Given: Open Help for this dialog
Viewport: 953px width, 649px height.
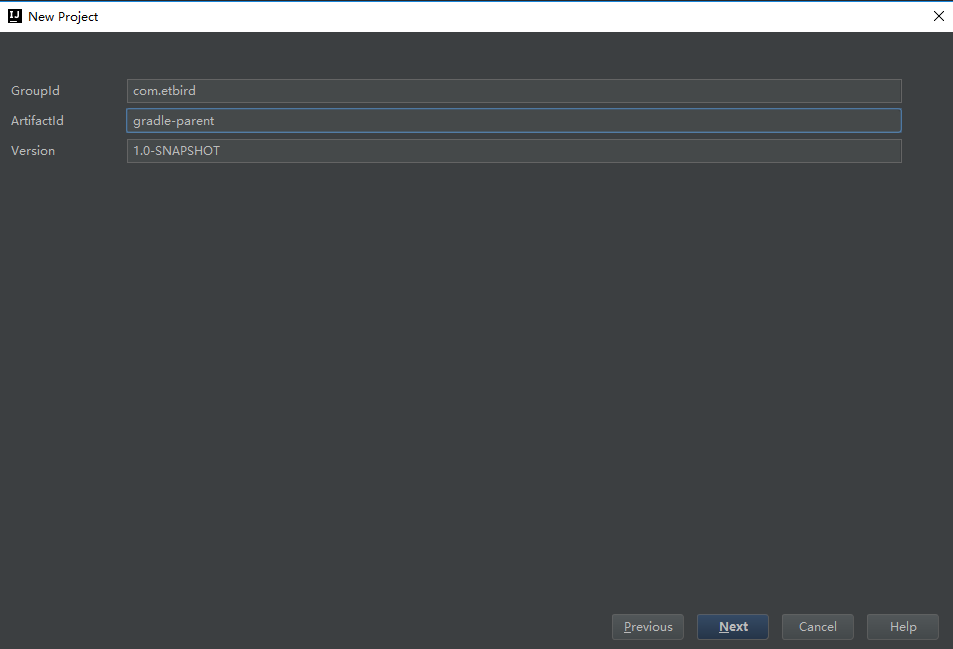Looking at the screenshot, I should (x=903, y=627).
